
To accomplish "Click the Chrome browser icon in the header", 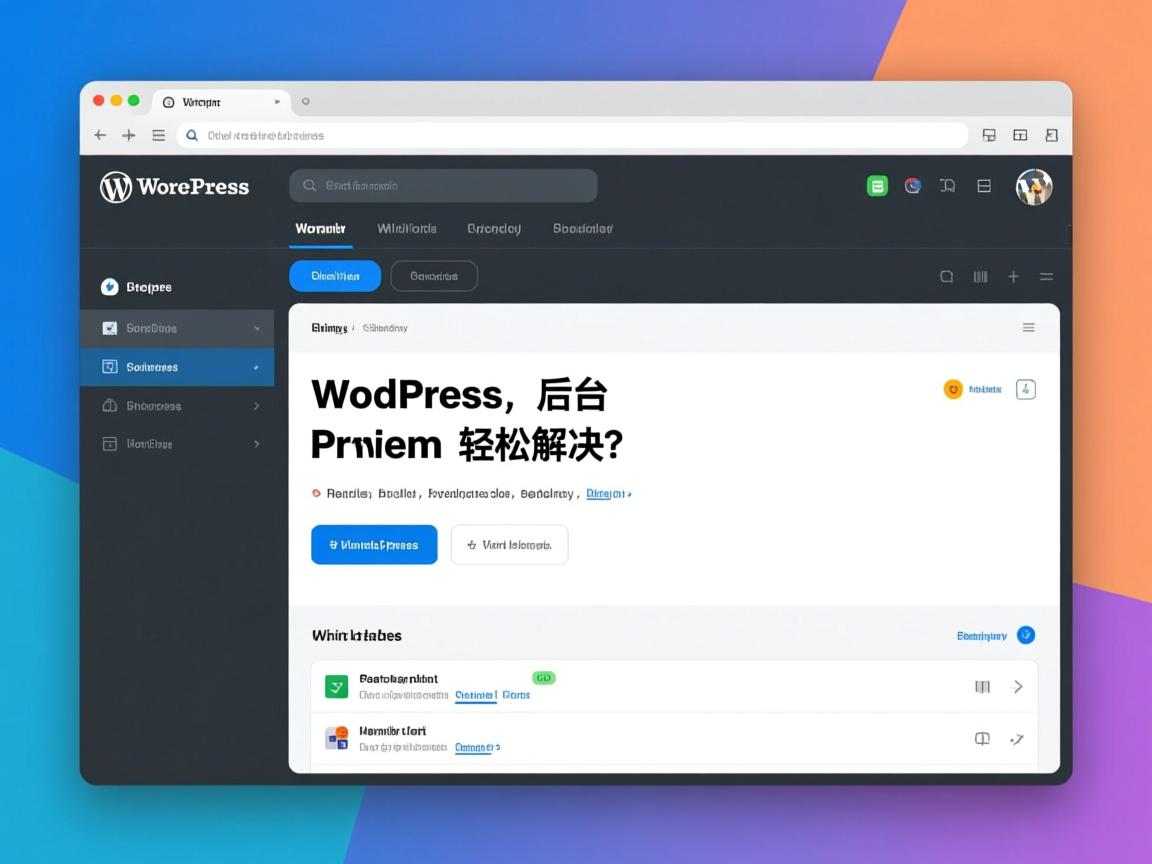I will pos(912,185).
